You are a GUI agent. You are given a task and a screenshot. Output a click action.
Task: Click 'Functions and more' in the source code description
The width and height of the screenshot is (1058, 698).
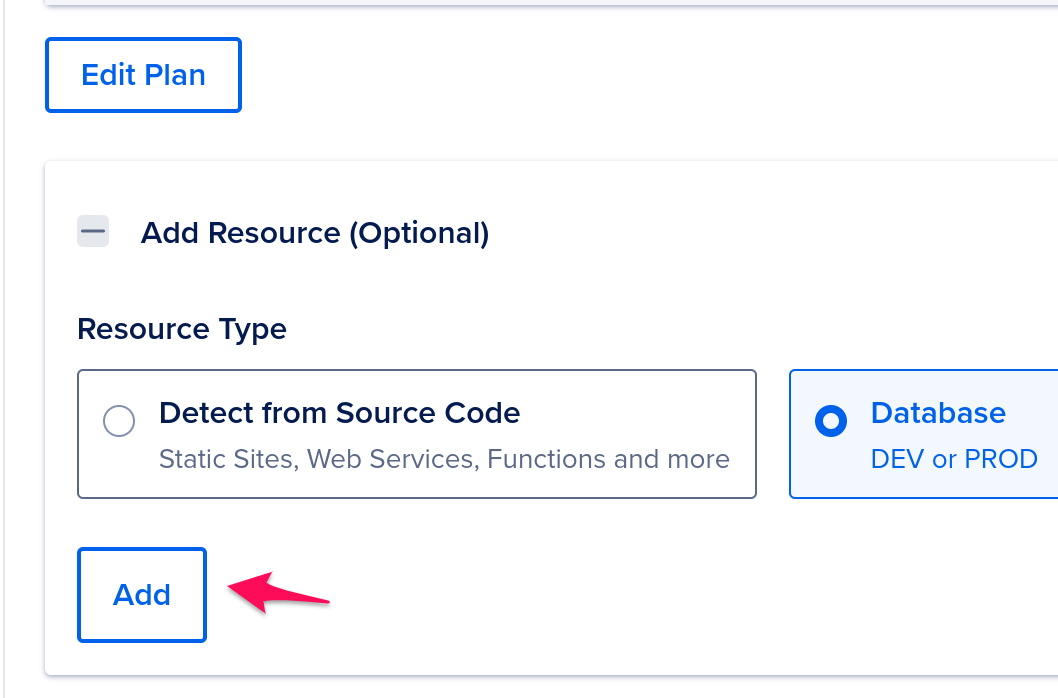click(608, 459)
